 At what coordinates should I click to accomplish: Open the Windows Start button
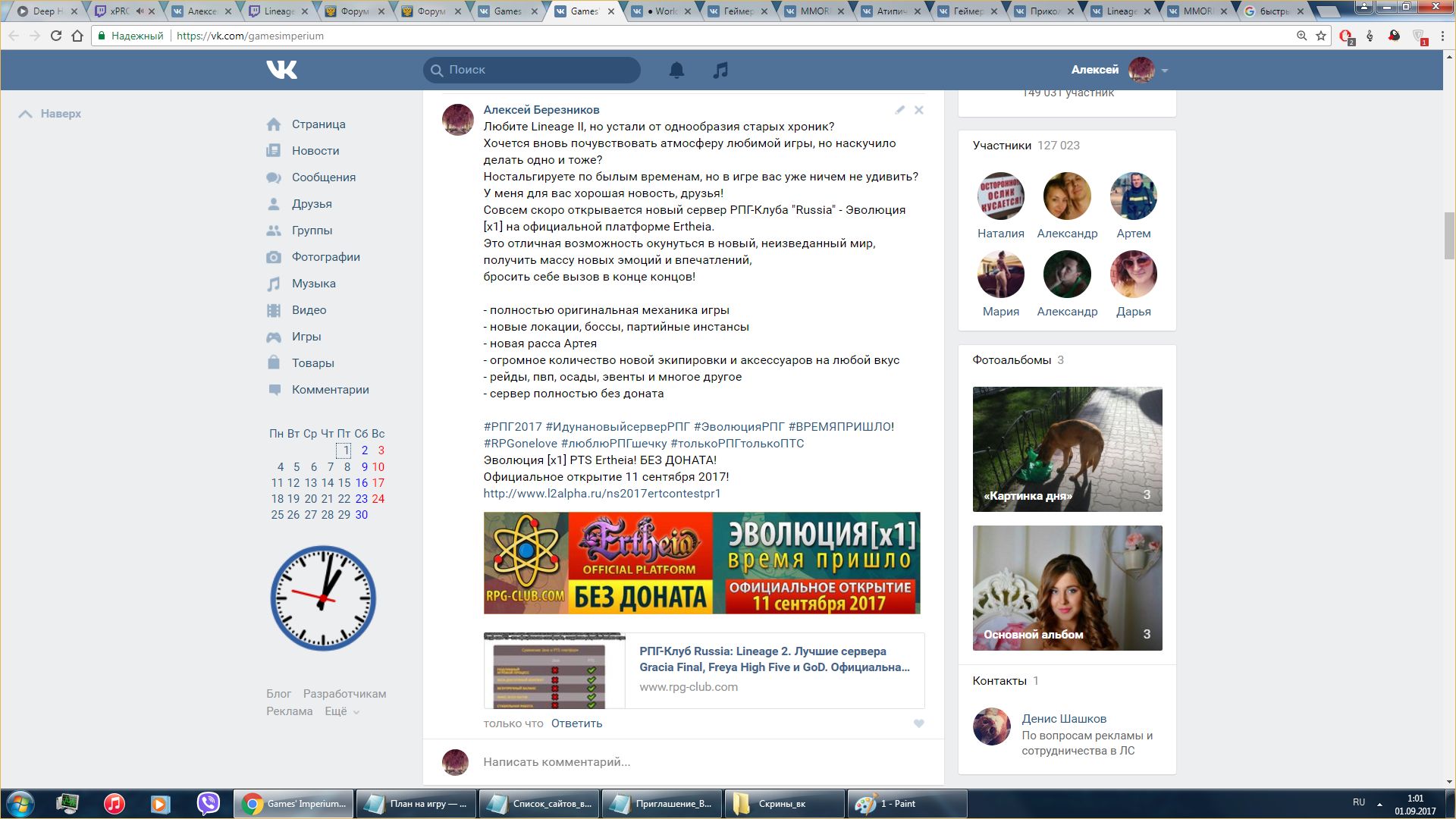click(20, 804)
